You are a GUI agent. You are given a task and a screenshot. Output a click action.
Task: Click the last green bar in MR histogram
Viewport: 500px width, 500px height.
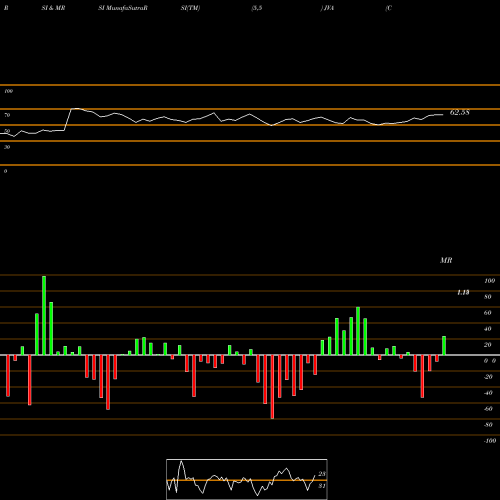click(x=444, y=345)
